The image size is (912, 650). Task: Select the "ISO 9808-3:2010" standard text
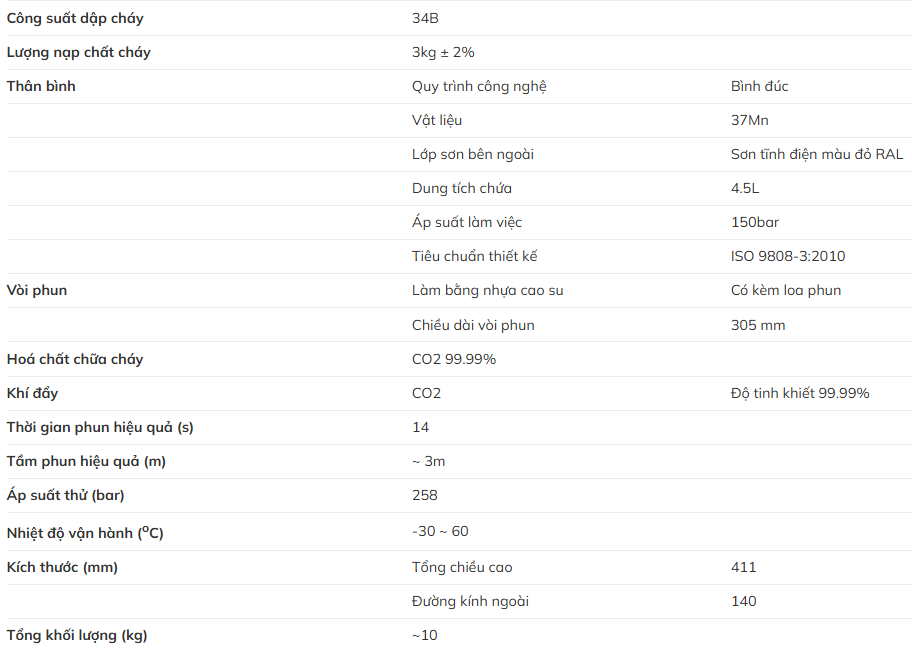point(787,256)
